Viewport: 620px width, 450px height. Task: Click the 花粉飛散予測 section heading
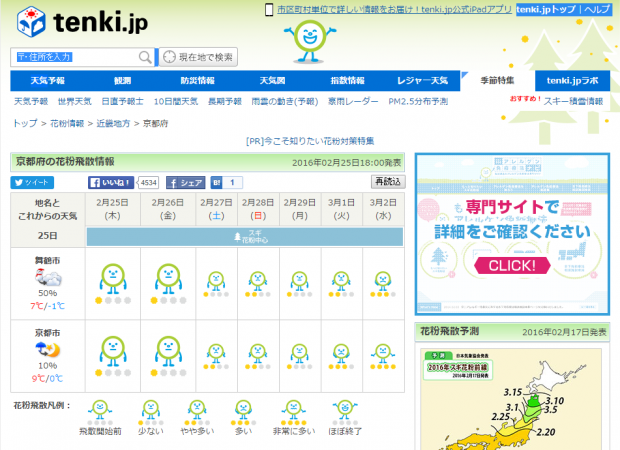coord(450,331)
